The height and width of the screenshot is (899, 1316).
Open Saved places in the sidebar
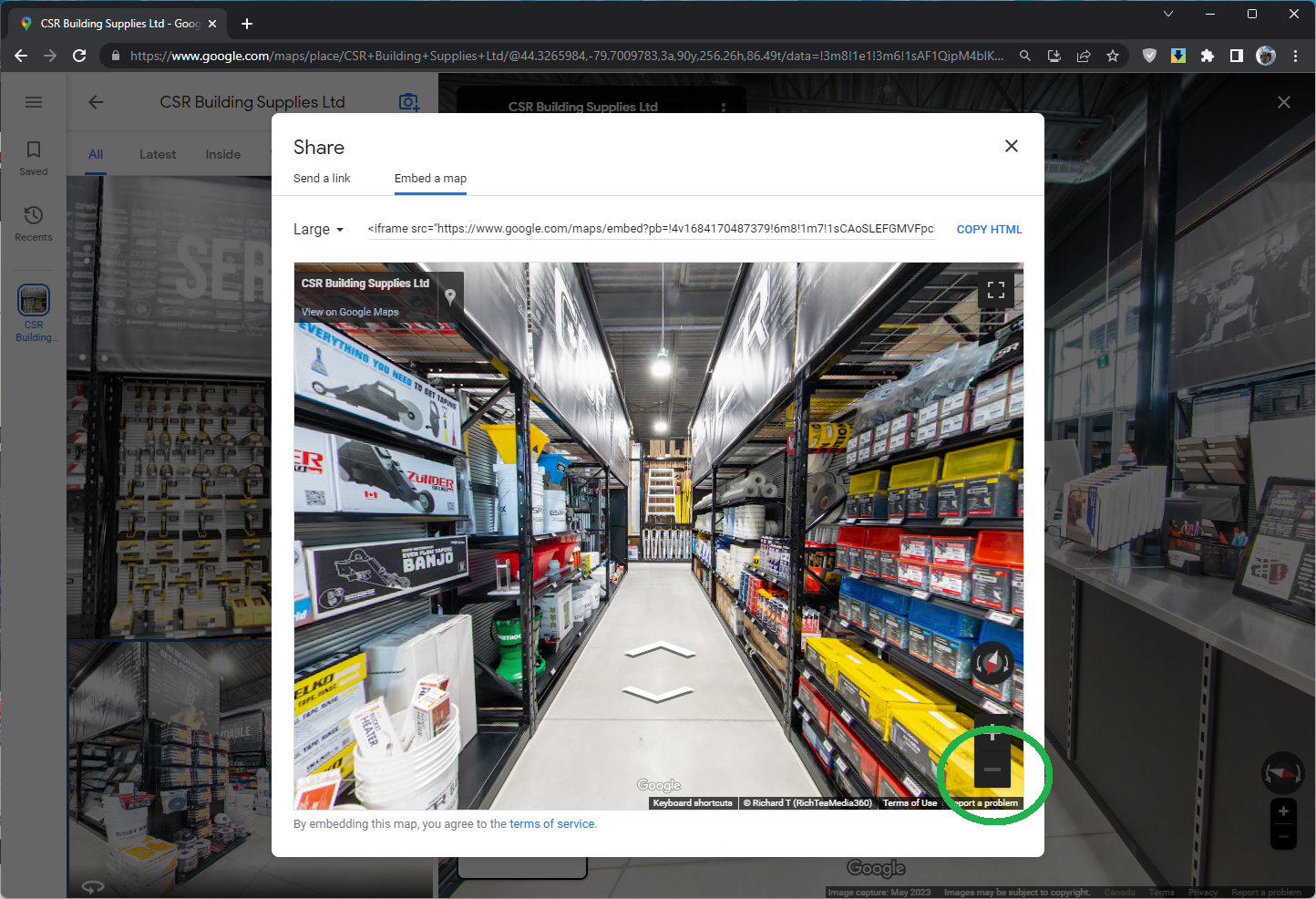(x=34, y=158)
